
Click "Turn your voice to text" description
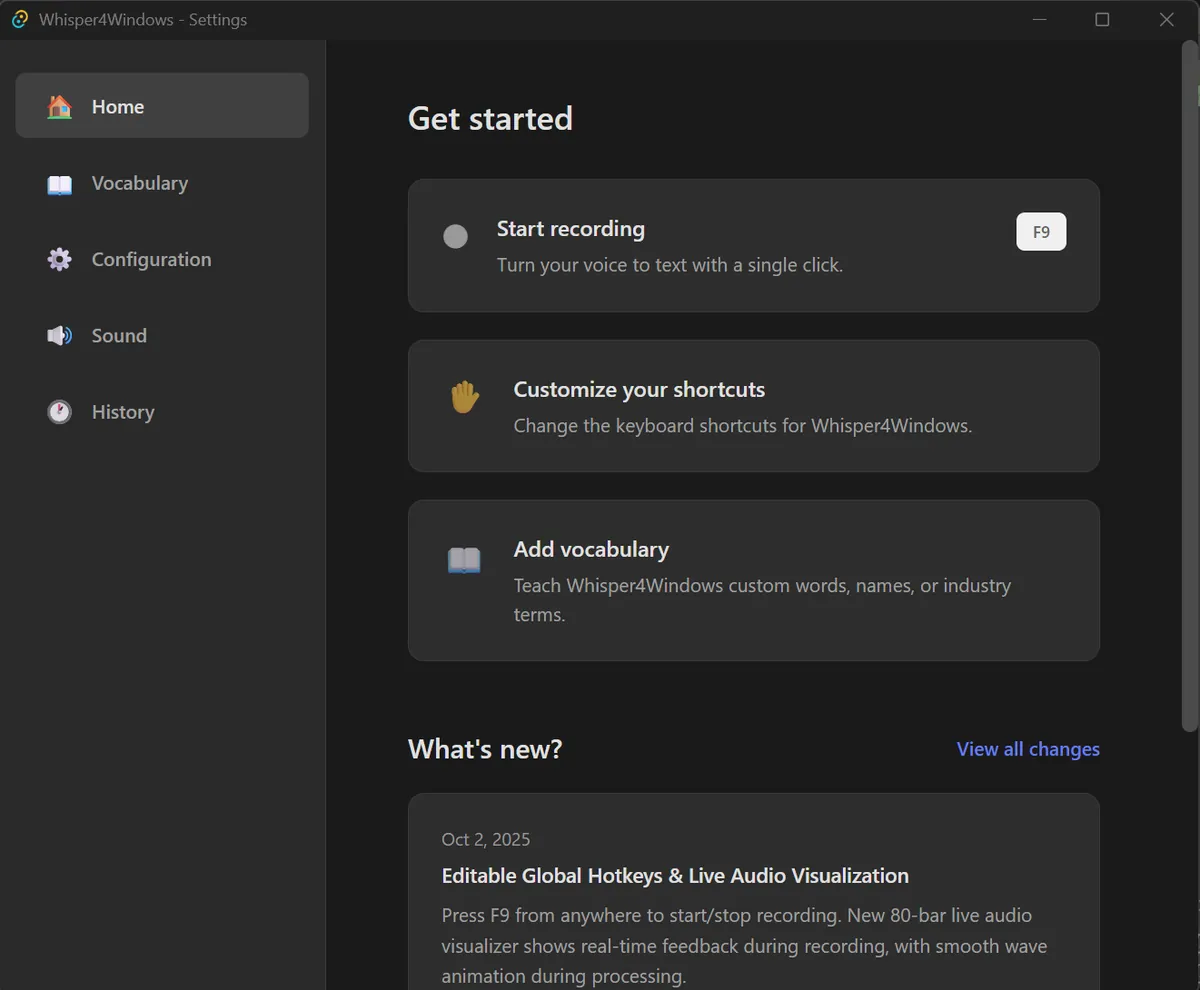tap(670, 265)
